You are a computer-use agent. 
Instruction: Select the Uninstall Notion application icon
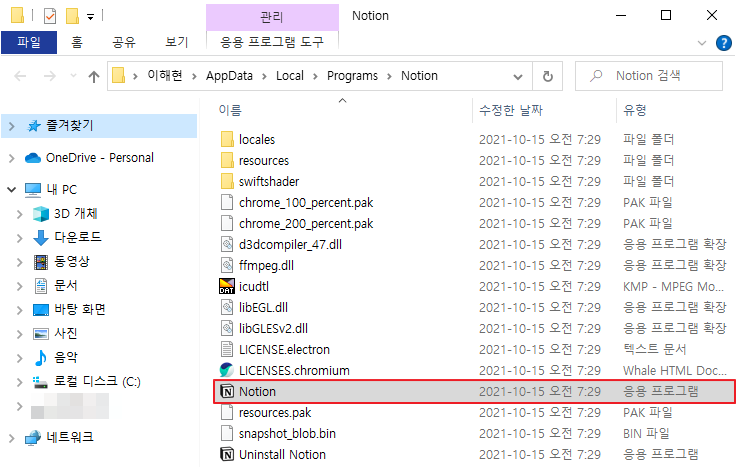[x=227, y=454]
